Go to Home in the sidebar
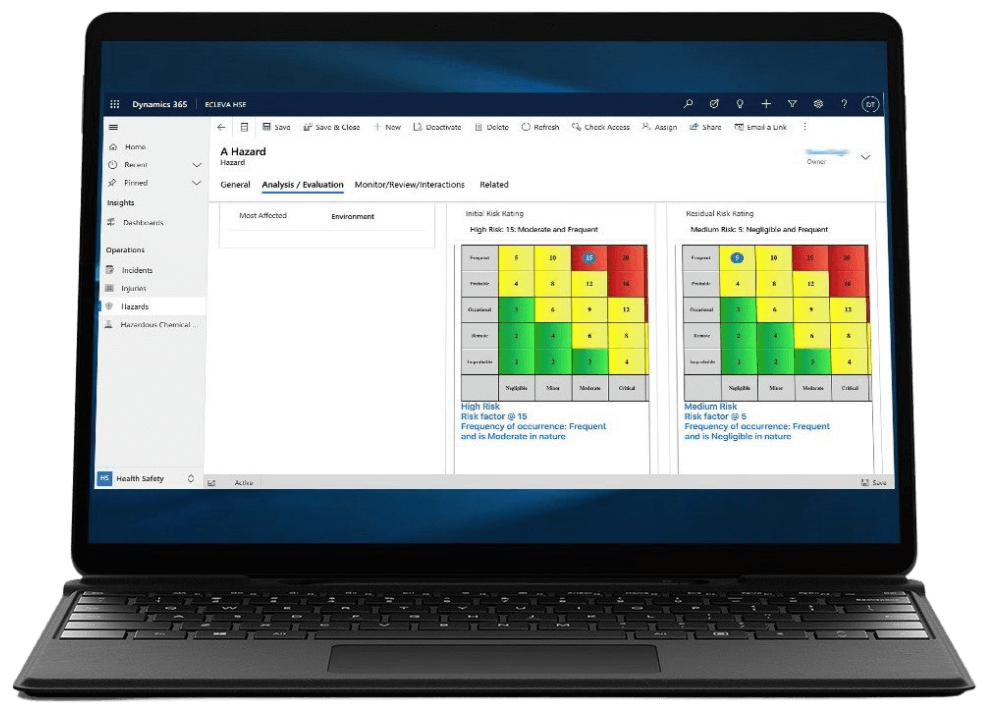 tap(135, 147)
